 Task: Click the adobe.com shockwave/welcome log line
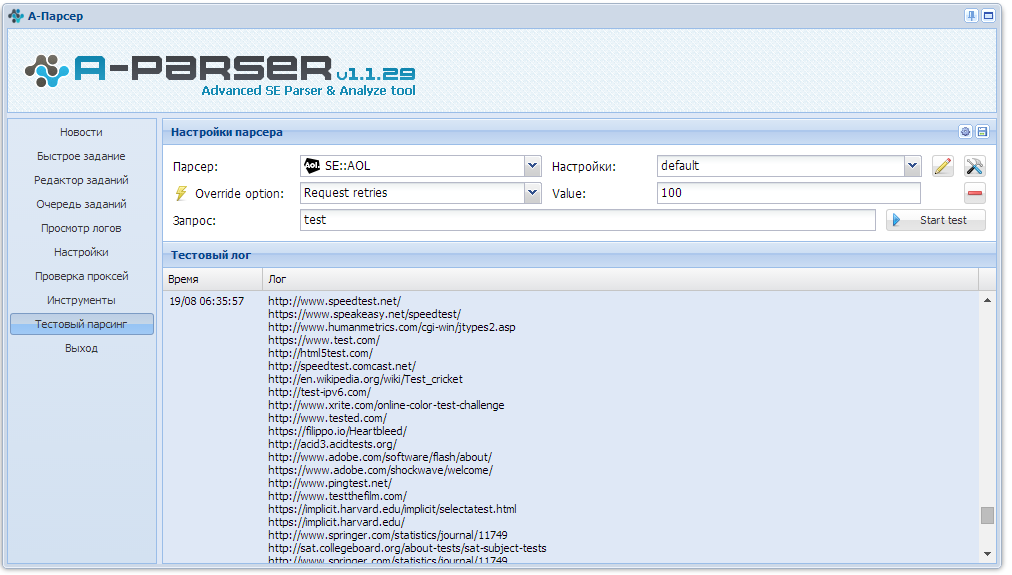click(x=381, y=470)
